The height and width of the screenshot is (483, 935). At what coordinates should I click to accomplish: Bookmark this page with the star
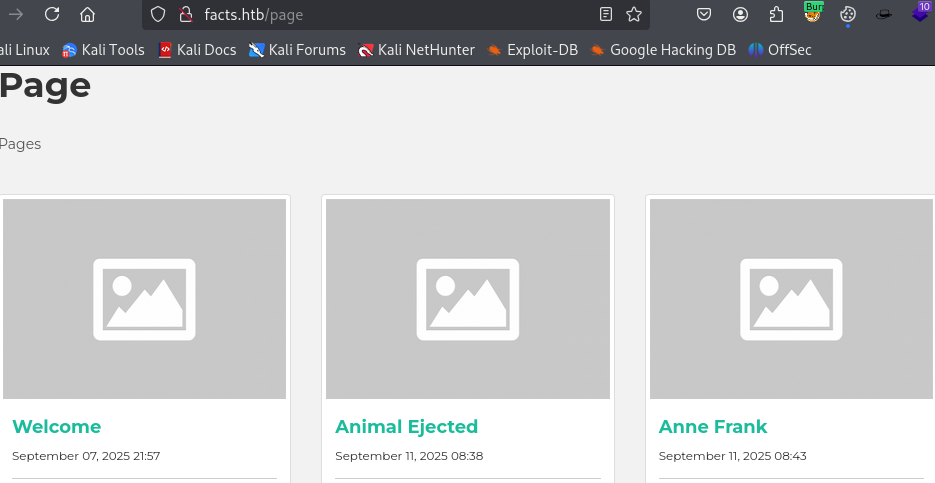[x=634, y=14]
